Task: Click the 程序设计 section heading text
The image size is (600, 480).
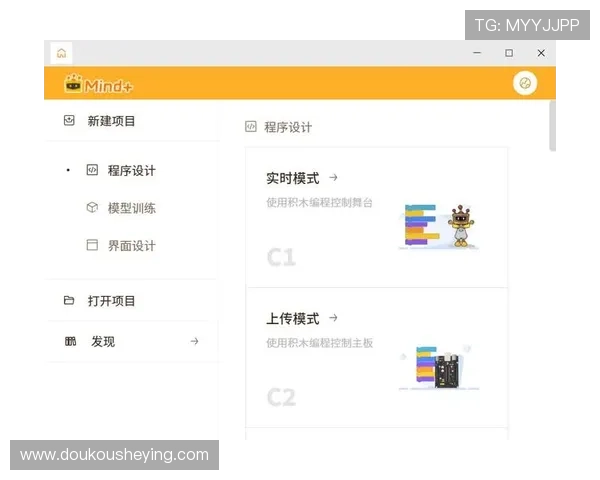Action: pyautogui.click(x=288, y=127)
